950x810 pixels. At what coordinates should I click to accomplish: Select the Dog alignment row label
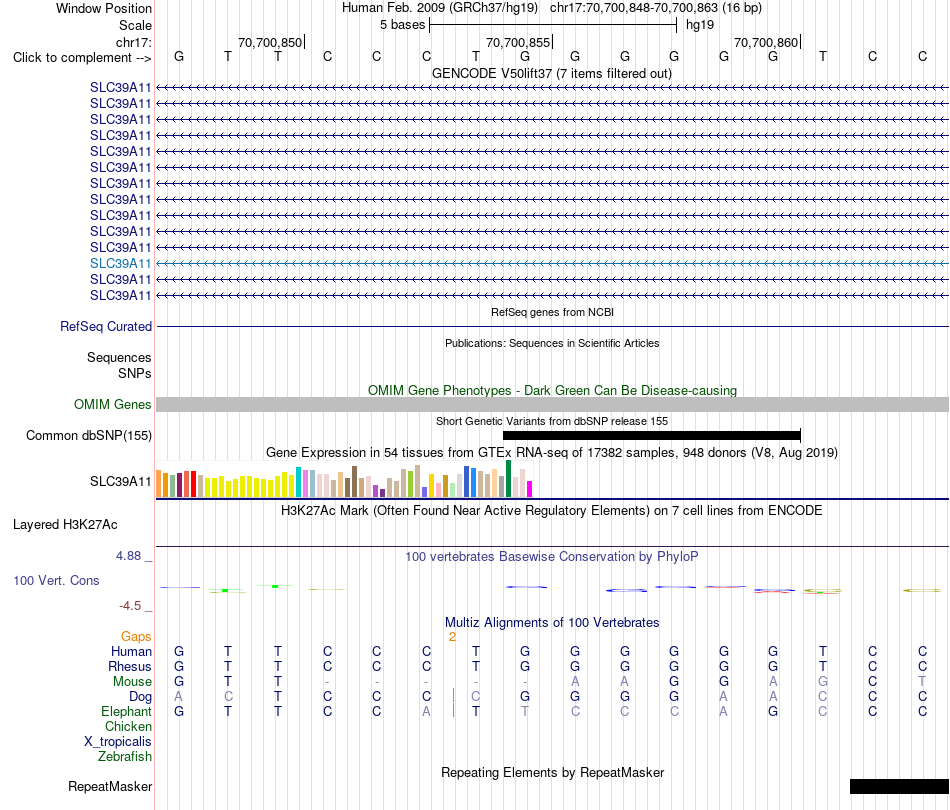click(x=141, y=697)
